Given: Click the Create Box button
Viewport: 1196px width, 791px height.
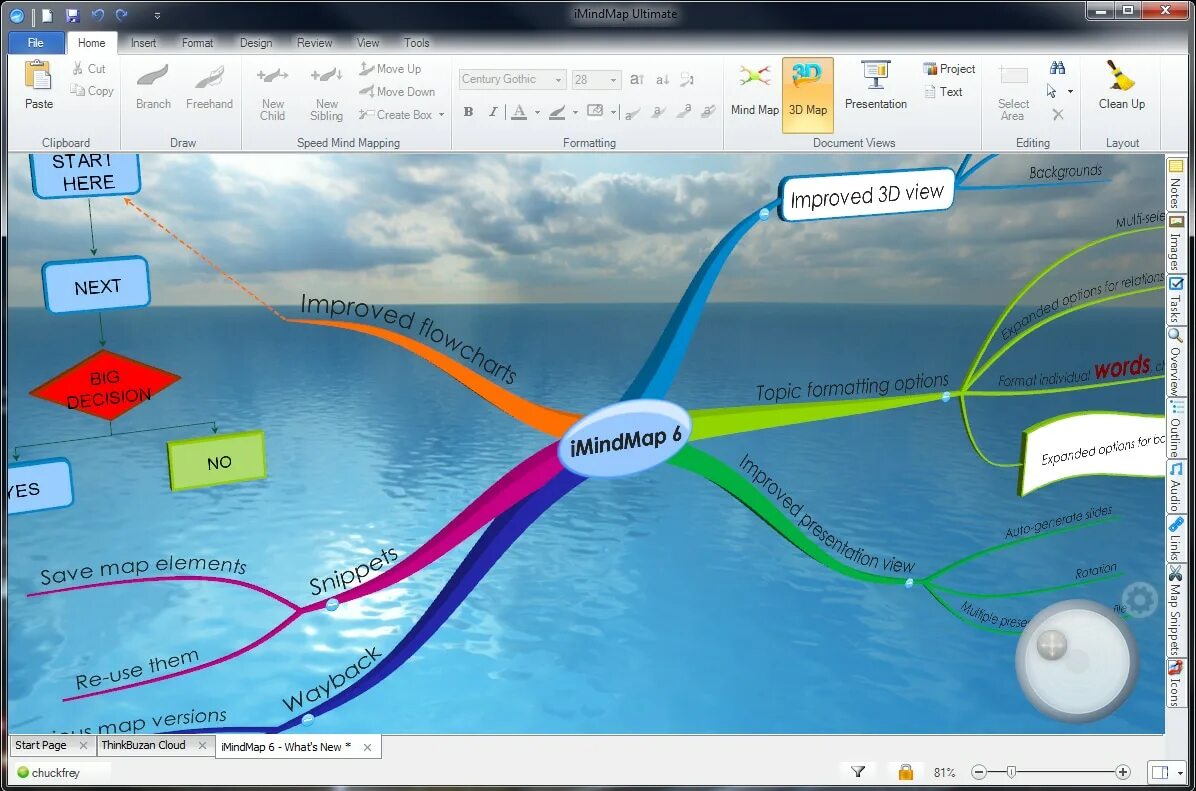Looking at the screenshot, I should [396, 114].
